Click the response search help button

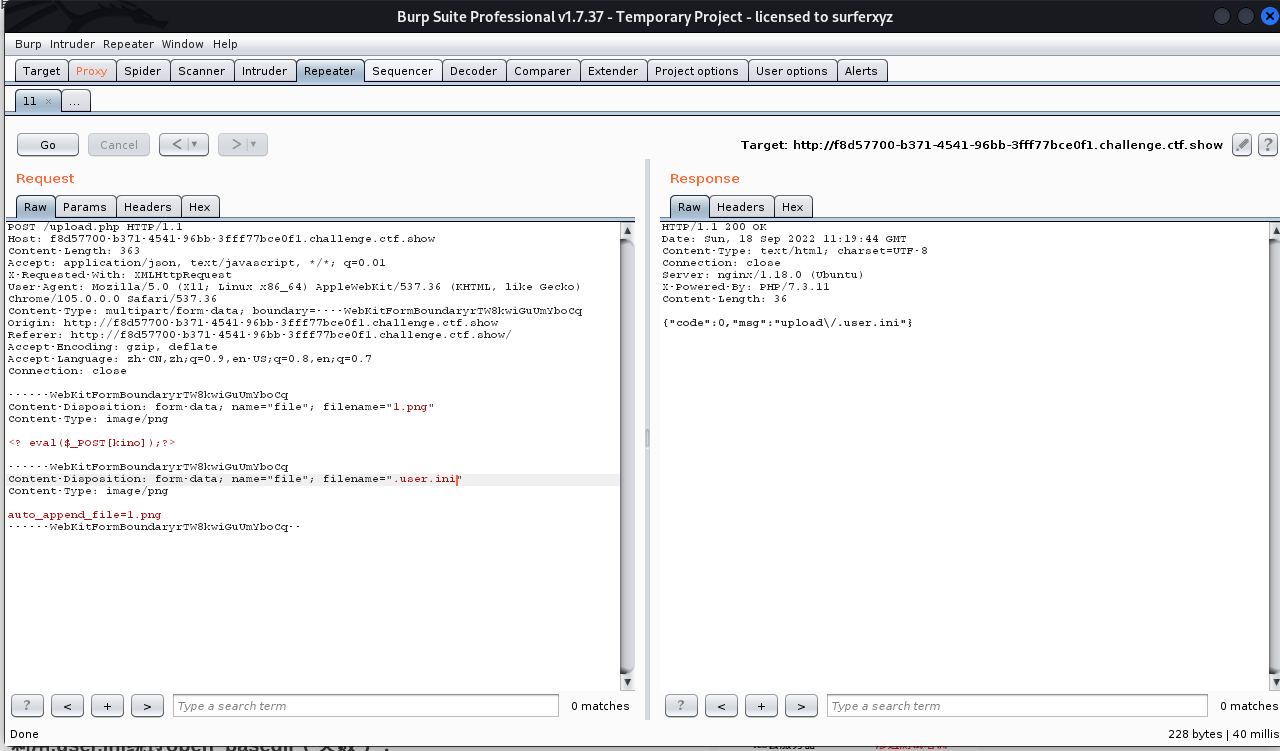click(x=681, y=706)
